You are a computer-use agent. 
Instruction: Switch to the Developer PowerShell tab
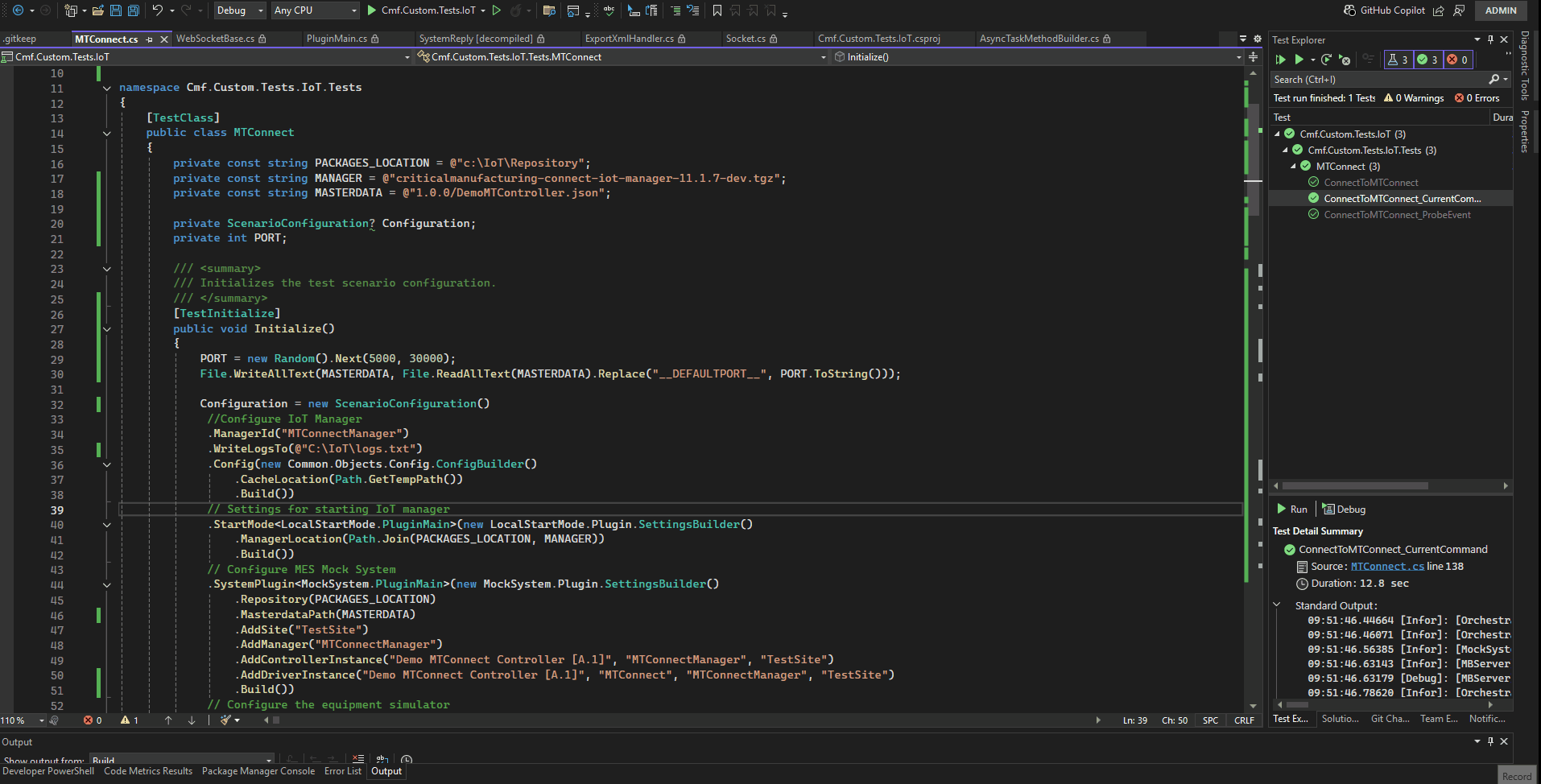48,771
